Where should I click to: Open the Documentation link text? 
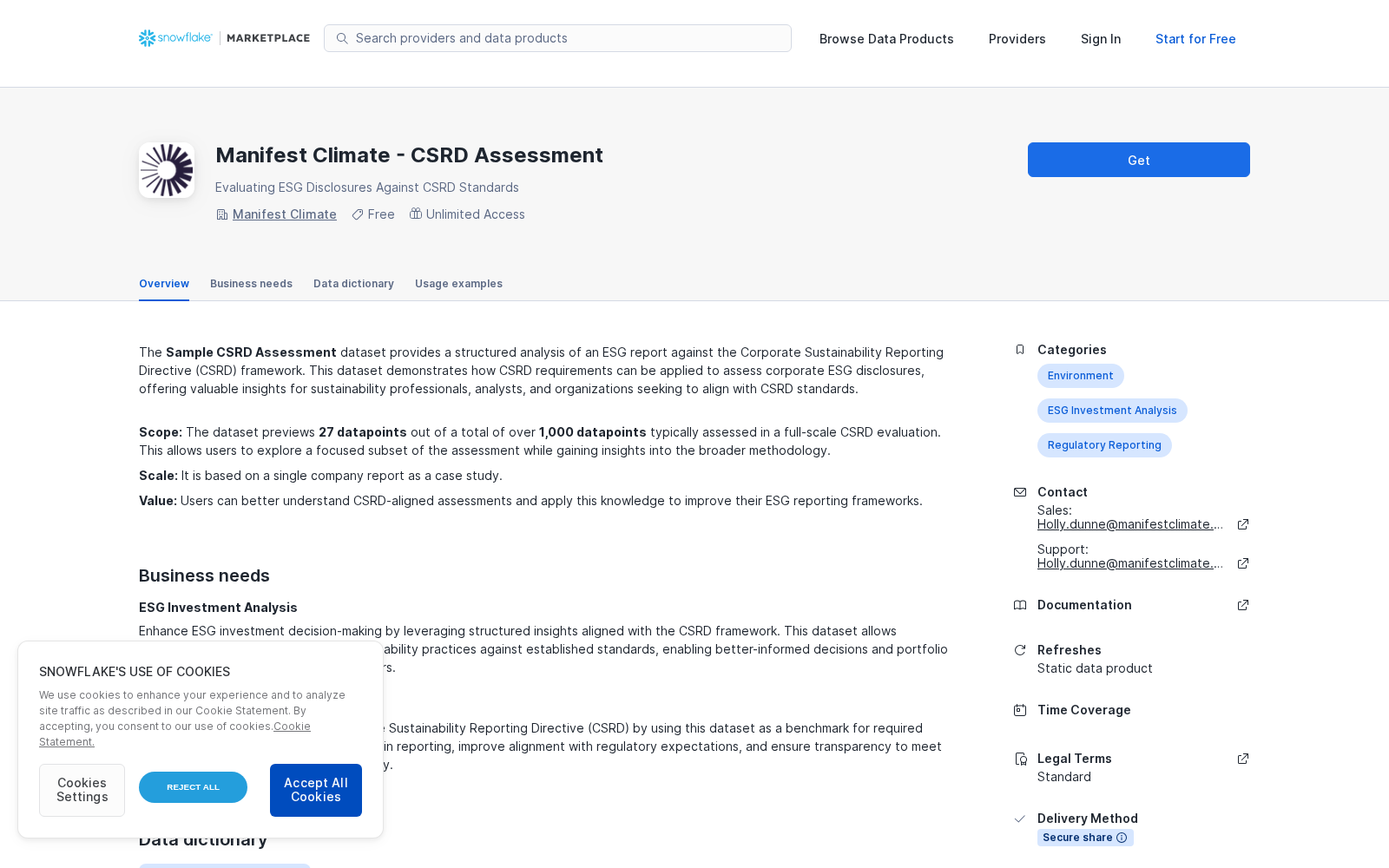1084,605
